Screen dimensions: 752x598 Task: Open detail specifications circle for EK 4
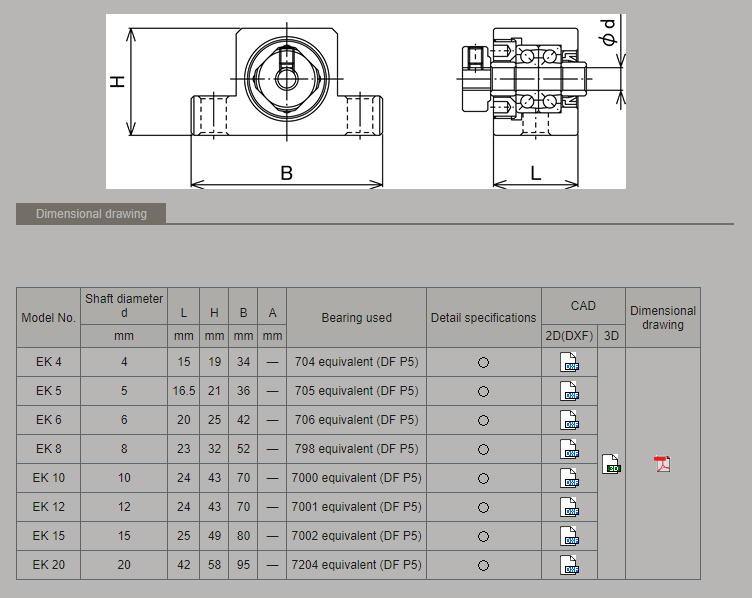tap(483, 363)
